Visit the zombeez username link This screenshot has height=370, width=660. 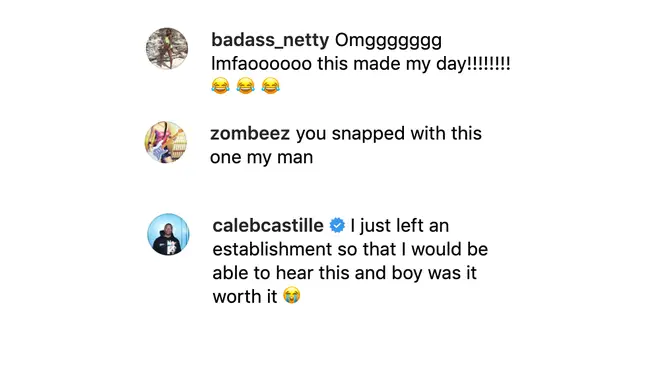[x=250, y=133]
